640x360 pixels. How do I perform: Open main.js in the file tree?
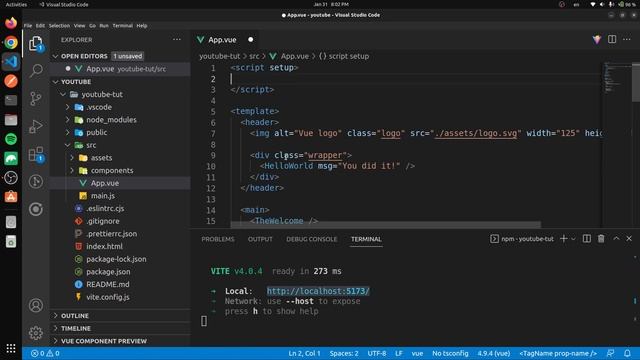pyautogui.click(x=102, y=196)
